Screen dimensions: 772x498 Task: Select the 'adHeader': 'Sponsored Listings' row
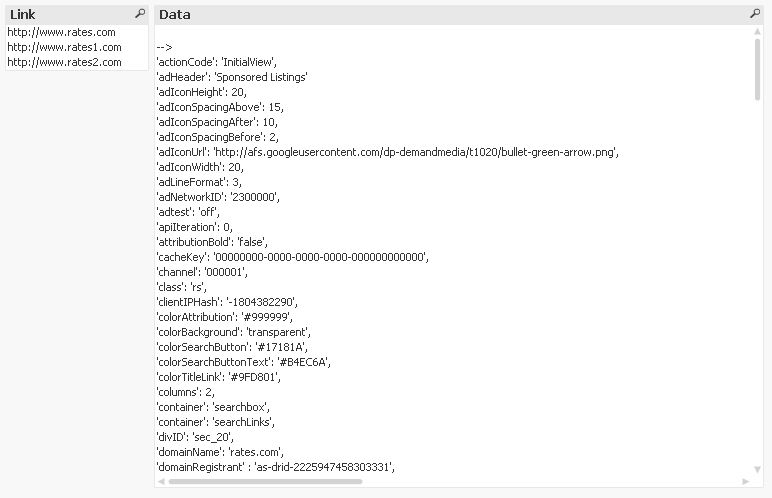click(232, 77)
